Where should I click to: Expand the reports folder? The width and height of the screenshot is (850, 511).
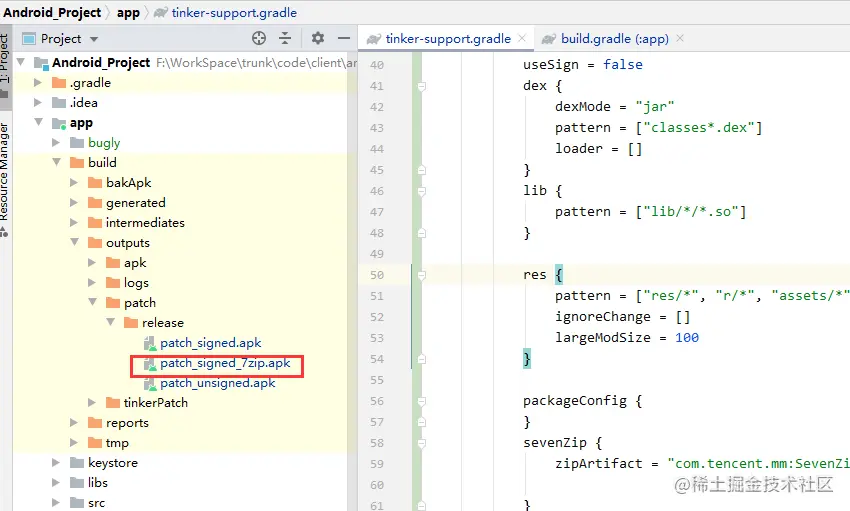point(74,423)
